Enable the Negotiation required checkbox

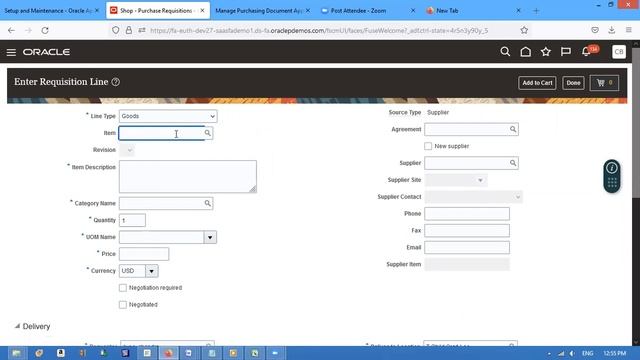tap(123, 288)
